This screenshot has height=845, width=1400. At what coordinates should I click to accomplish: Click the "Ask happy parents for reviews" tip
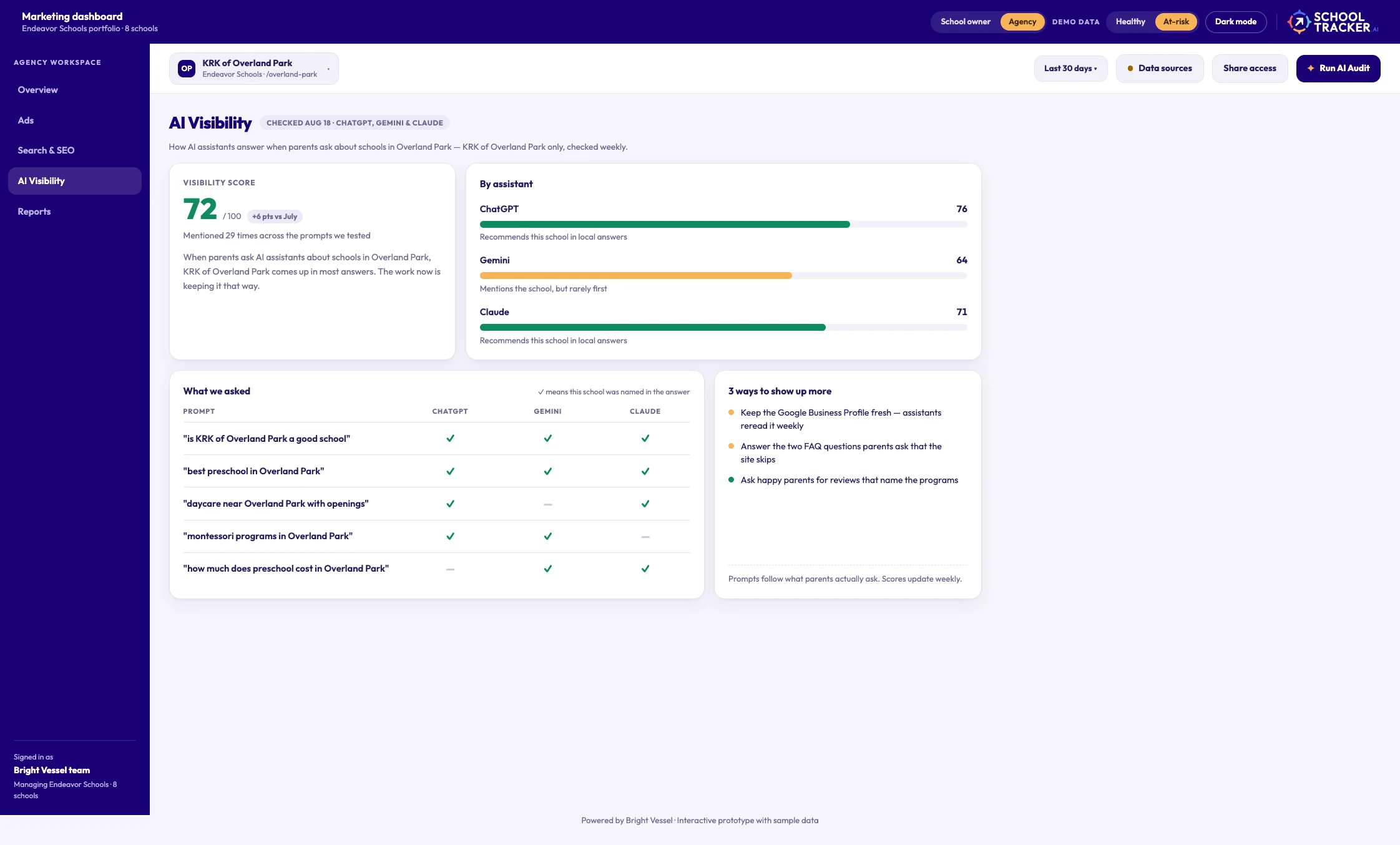point(849,480)
